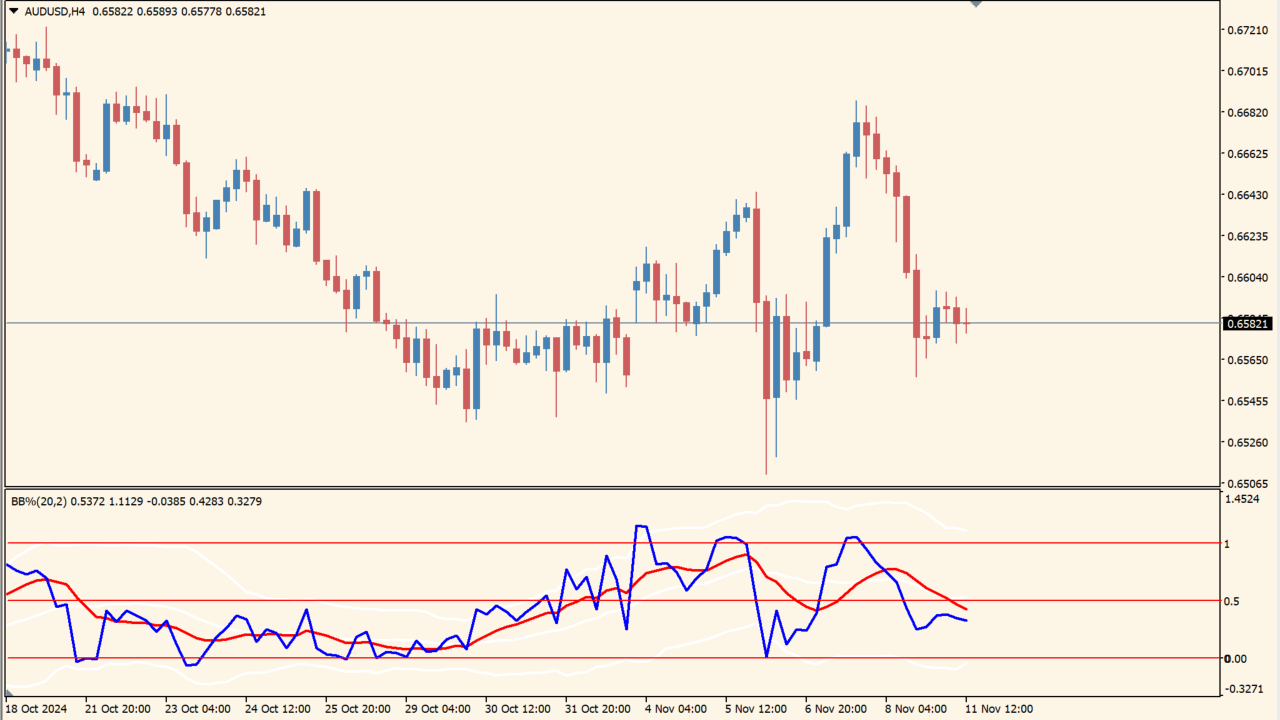Click the 18 Oct 2024 date label
Screen dimensions: 1280x720
(x=36, y=709)
